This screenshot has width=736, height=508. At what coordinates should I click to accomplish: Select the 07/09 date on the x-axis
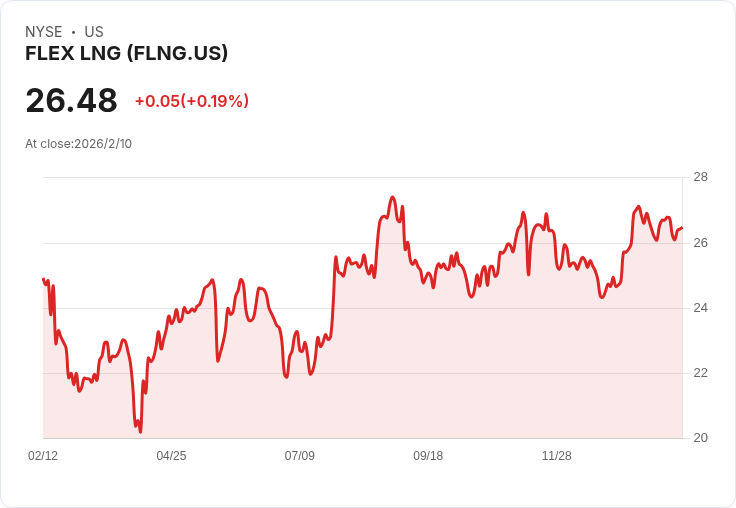pos(299,455)
